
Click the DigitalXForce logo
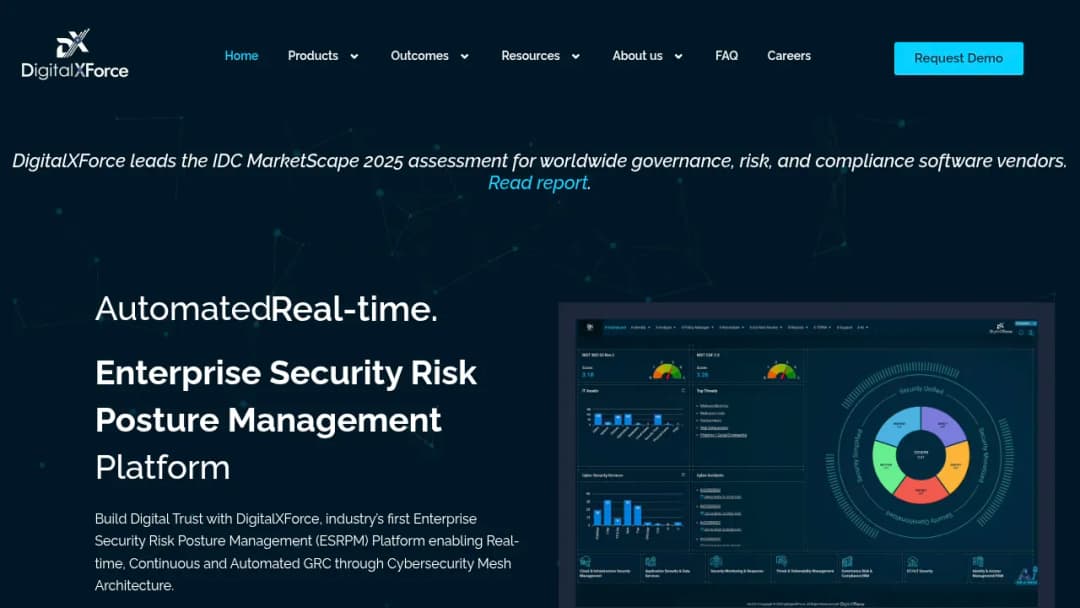click(74, 54)
